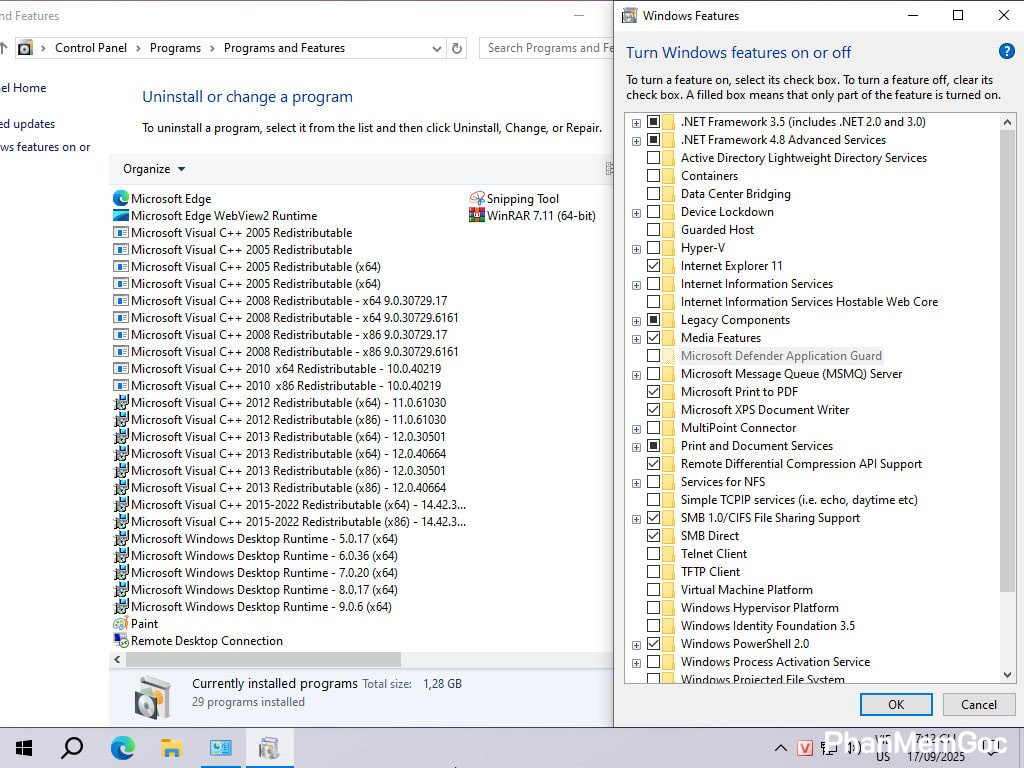Select the WinRAR 7.11 program icon
The width and height of the screenshot is (1024, 768).
point(477,216)
